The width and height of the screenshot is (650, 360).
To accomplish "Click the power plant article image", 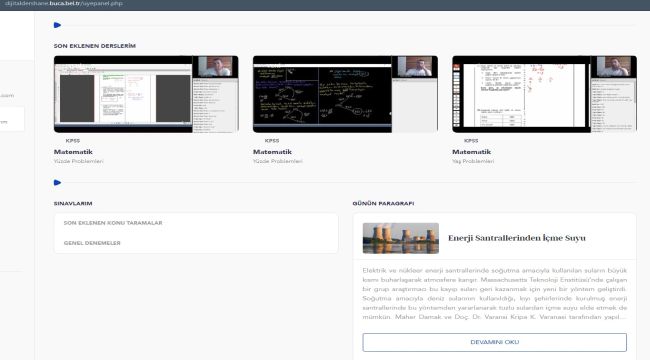I will coord(400,238).
